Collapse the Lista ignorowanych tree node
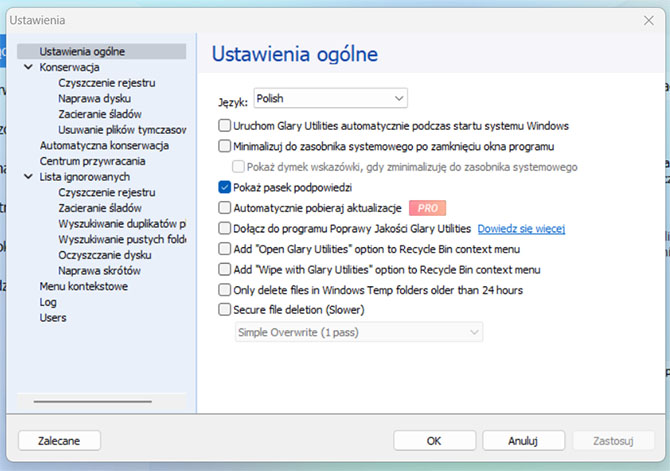Viewport: 670px width, 471px height. [28, 177]
